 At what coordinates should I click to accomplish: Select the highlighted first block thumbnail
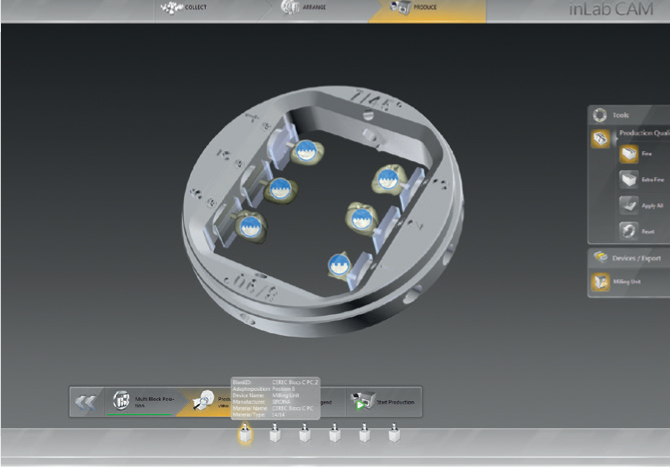[243, 434]
